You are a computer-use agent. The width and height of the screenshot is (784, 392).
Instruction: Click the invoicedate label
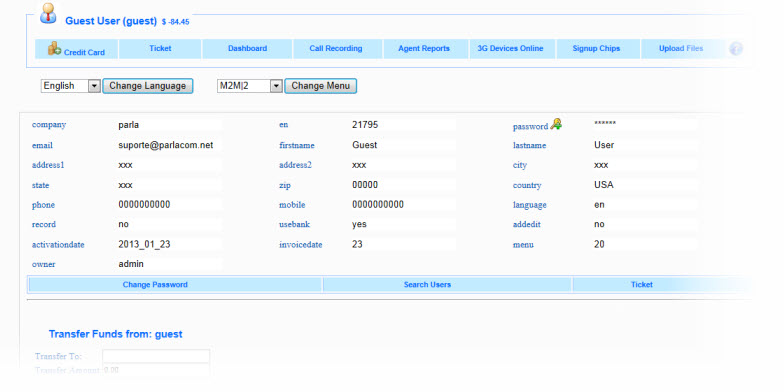[x=300, y=244]
